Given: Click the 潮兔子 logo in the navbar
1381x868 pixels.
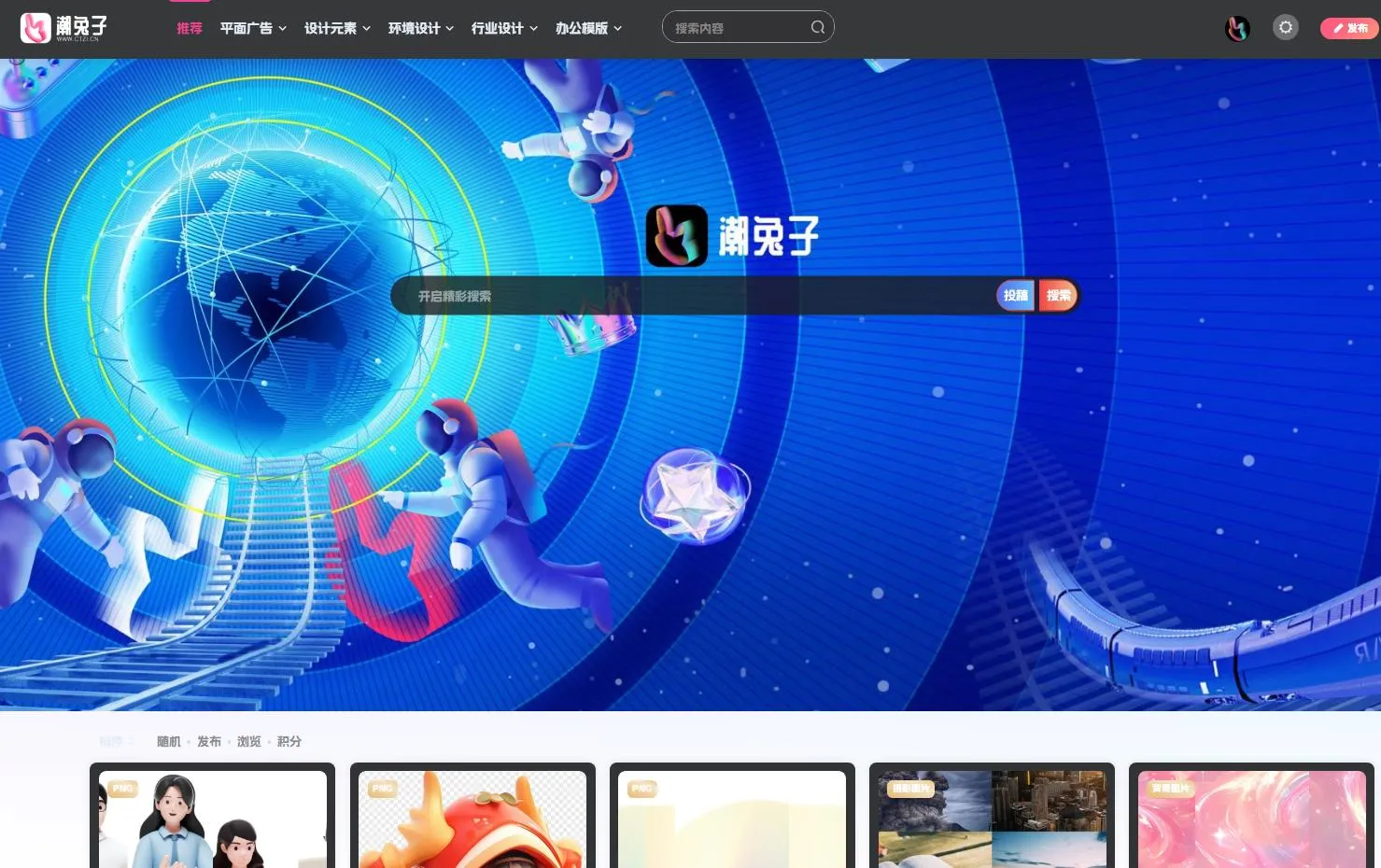Looking at the screenshot, I should tap(63, 28).
